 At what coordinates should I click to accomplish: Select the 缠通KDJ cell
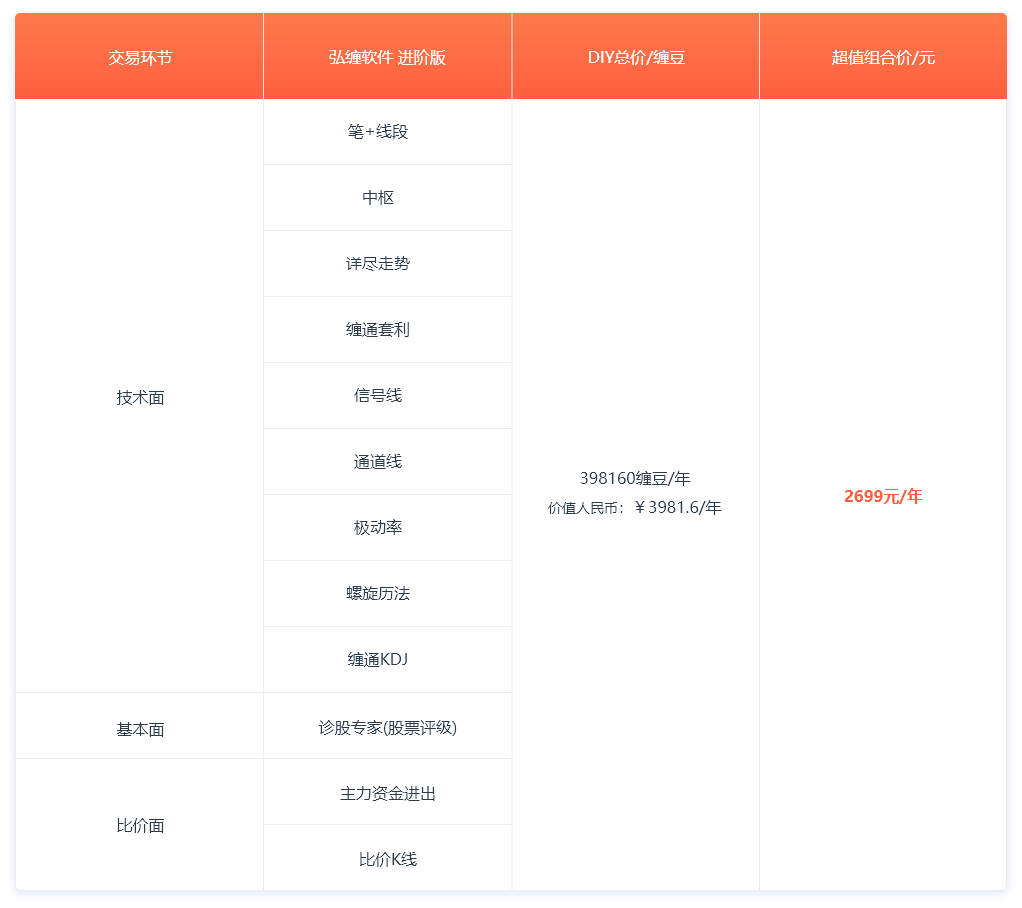click(x=387, y=659)
